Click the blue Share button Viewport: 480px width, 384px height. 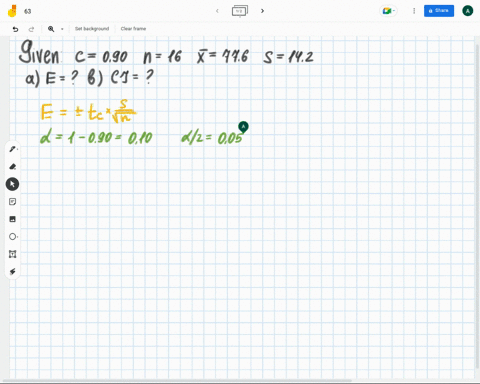[439, 11]
